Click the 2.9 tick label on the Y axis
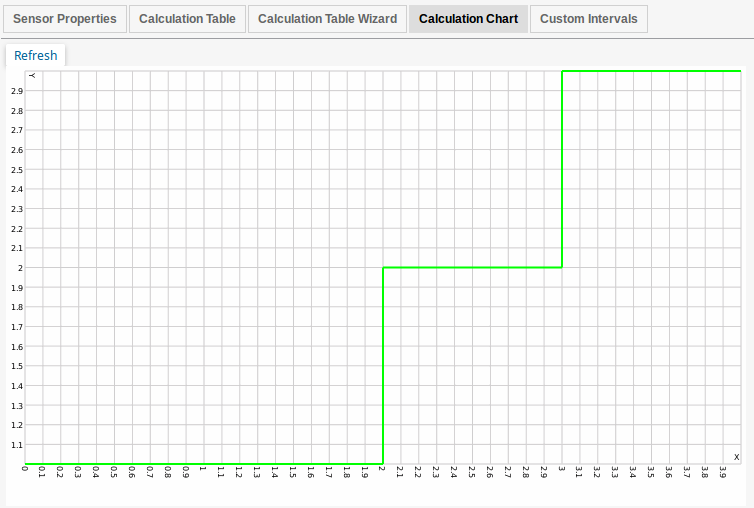The width and height of the screenshot is (754, 508). tap(17, 91)
